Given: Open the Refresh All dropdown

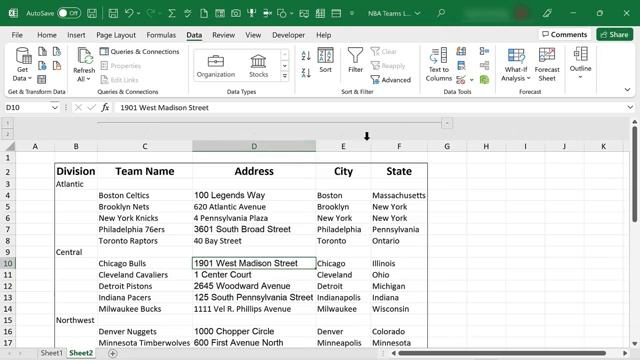Looking at the screenshot, I should pyautogui.click(x=84, y=74).
